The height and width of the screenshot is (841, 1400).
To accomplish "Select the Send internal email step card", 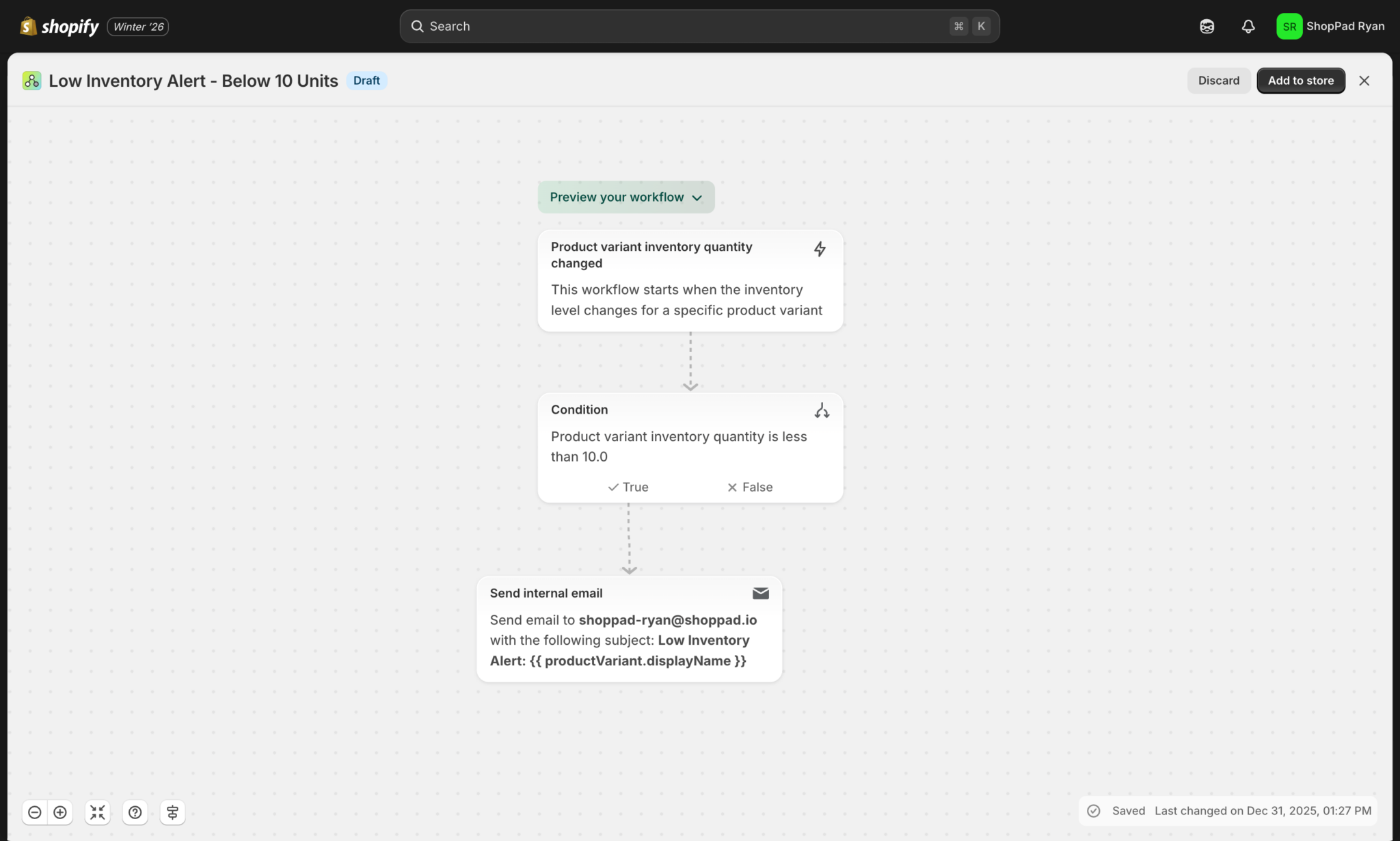I will pyautogui.click(x=629, y=629).
